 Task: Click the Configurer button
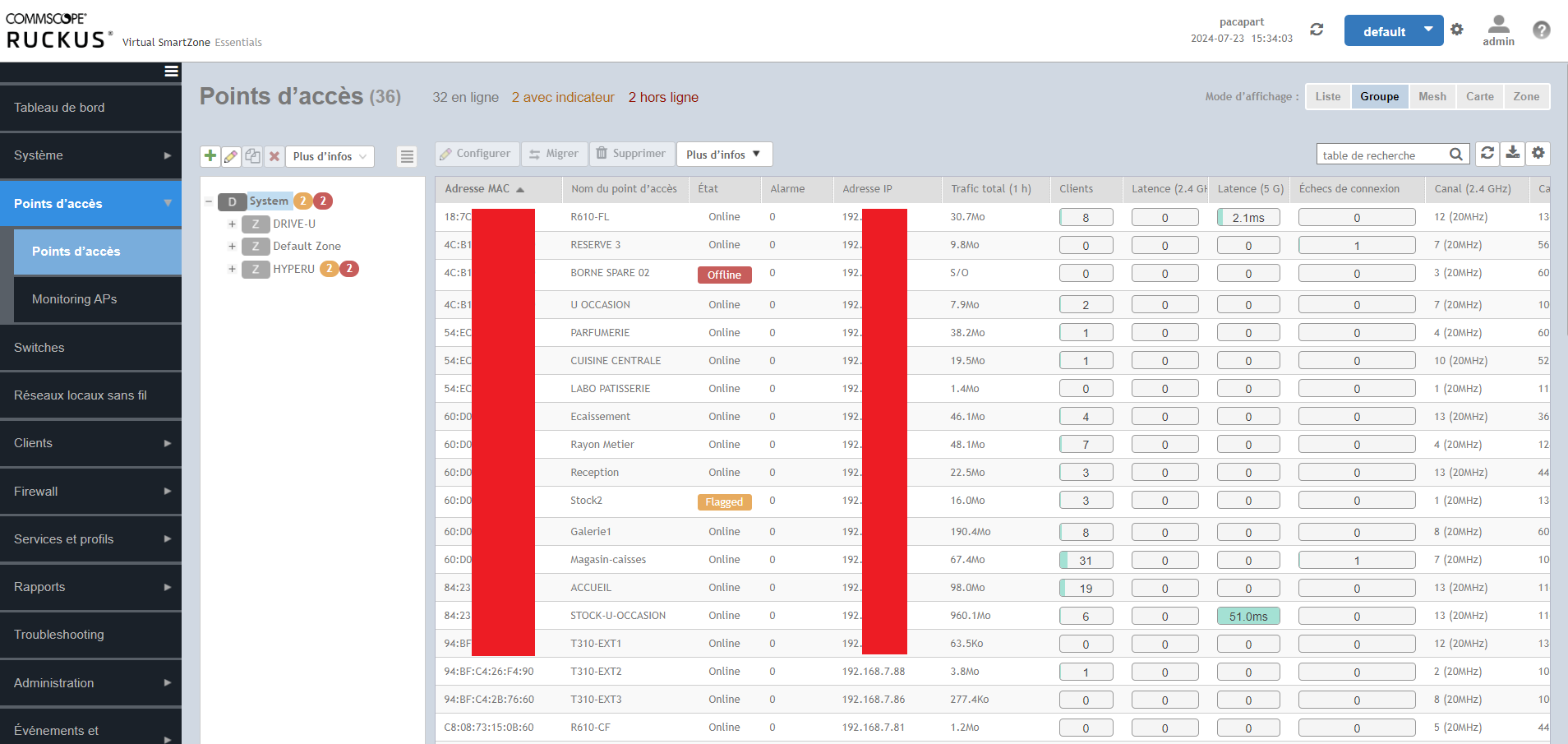[x=476, y=154]
